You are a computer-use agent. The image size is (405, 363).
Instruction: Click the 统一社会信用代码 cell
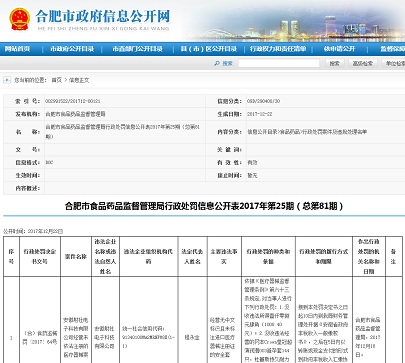click(149, 337)
